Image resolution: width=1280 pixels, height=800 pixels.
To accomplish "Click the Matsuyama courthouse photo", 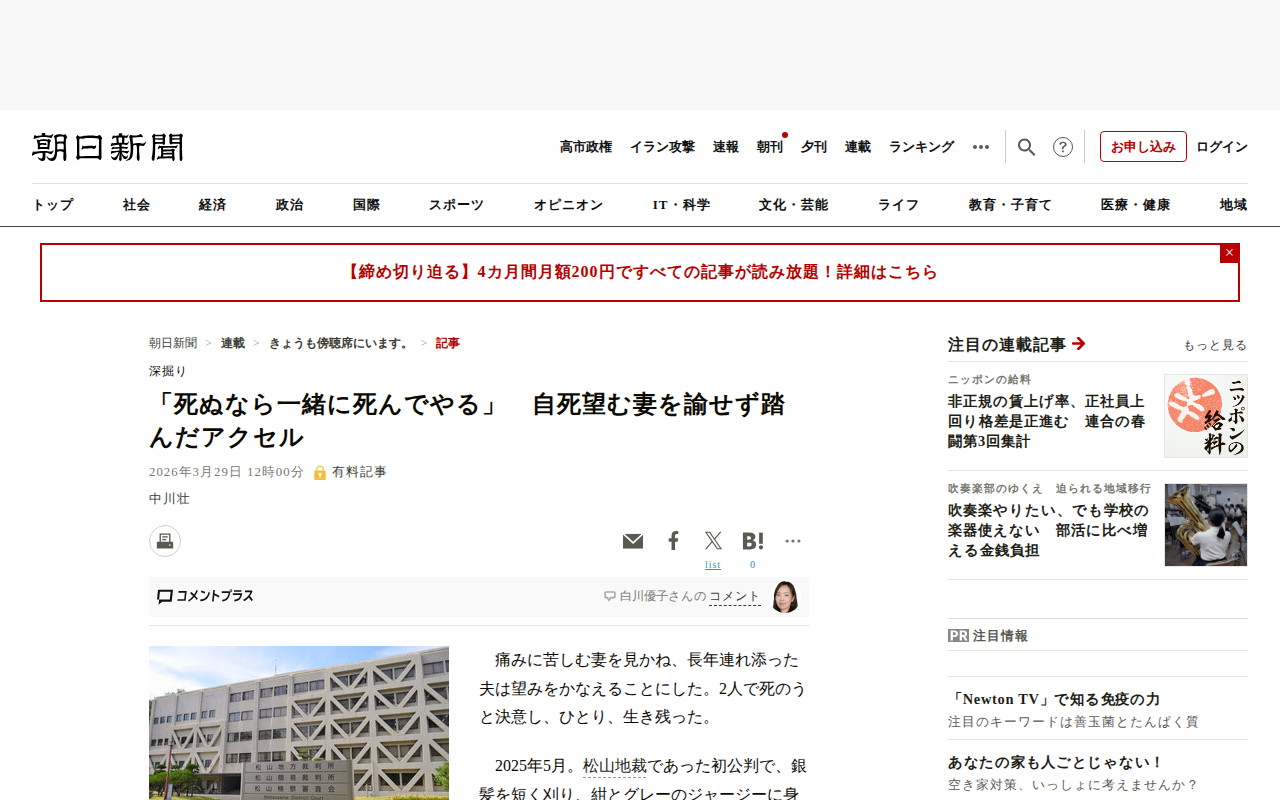I will click(x=299, y=723).
